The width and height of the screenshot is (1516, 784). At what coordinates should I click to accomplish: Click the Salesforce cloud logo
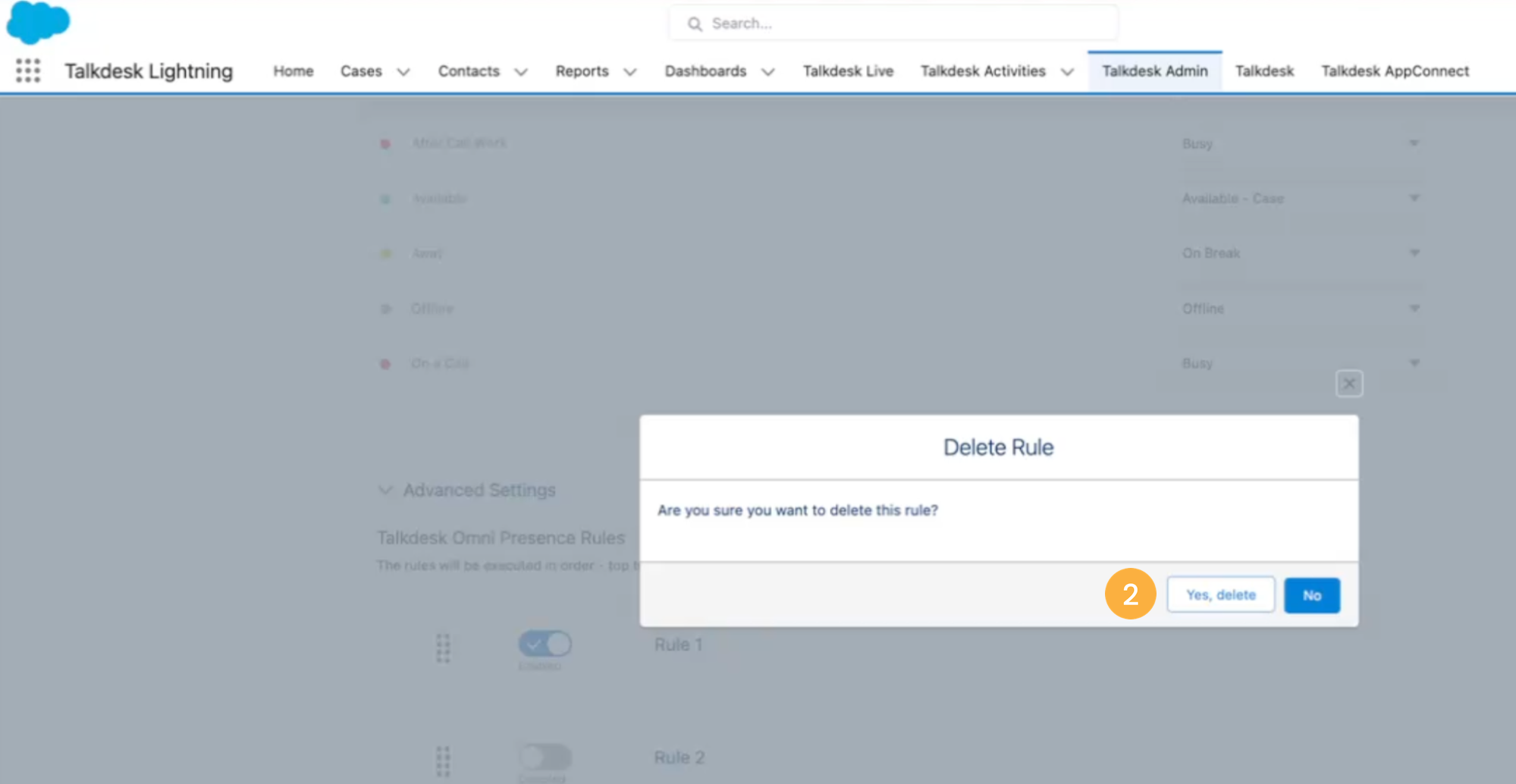(38, 22)
